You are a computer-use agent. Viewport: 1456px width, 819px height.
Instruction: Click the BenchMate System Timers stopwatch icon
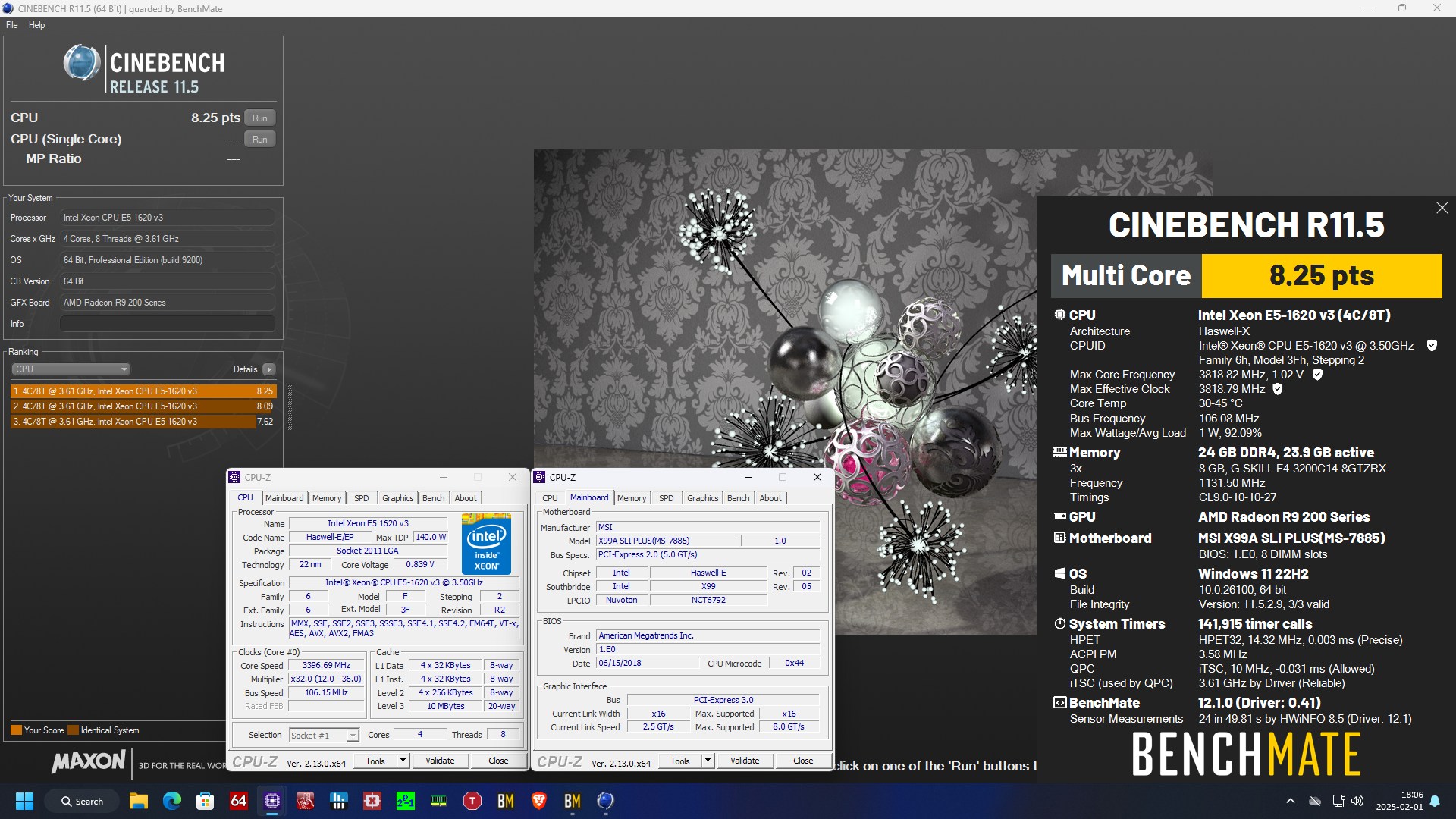[1060, 623]
